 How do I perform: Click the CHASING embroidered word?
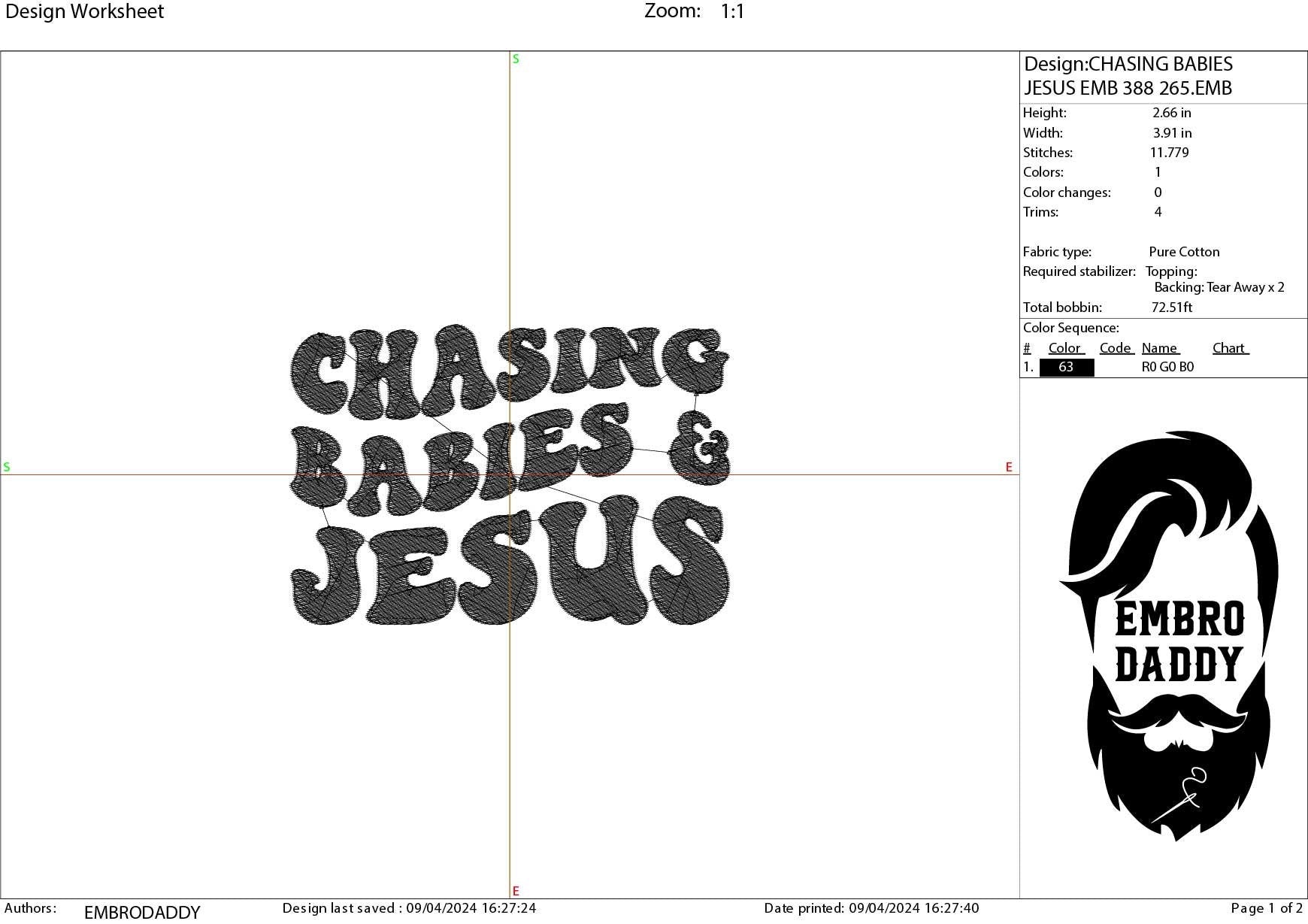(509, 372)
